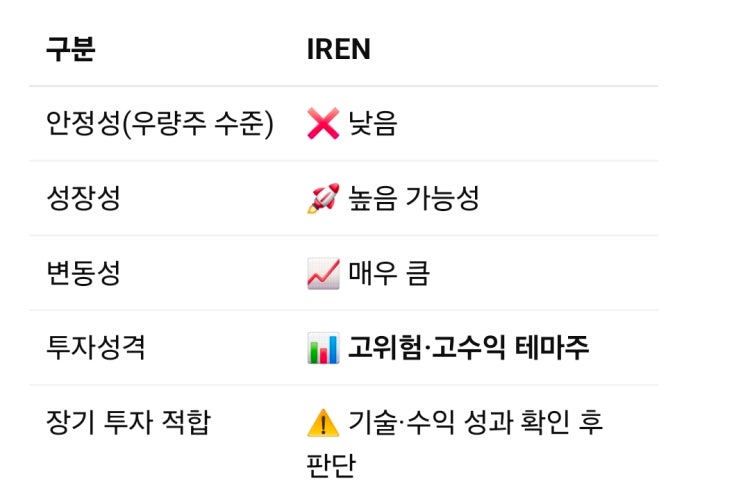Click the 기술·수익 성과 확인 후 text
This screenshot has width=750, height=504.
click(476, 423)
